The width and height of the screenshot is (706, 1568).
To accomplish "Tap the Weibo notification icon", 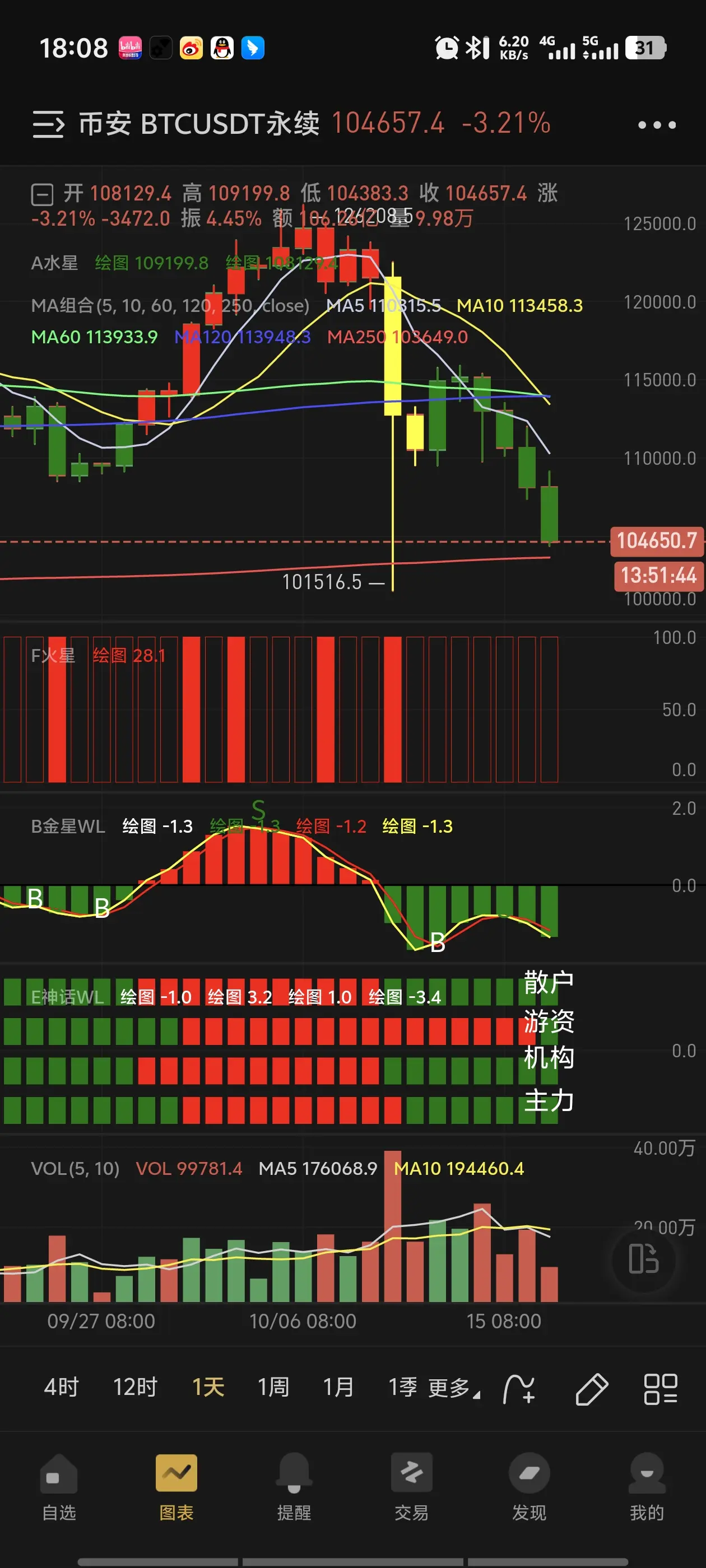I will (191, 48).
